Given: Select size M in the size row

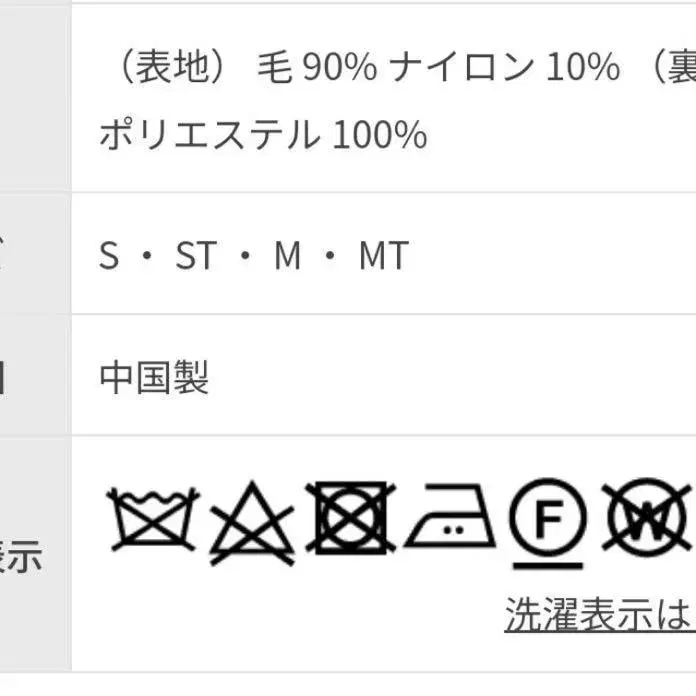Looking at the screenshot, I should click(x=287, y=257).
